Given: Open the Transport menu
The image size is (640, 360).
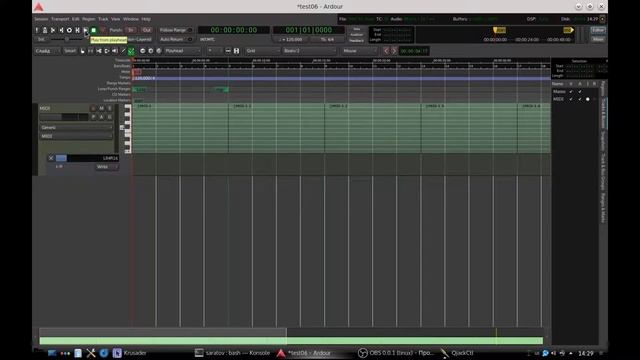Looking at the screenshot, I should coord(60,19).
